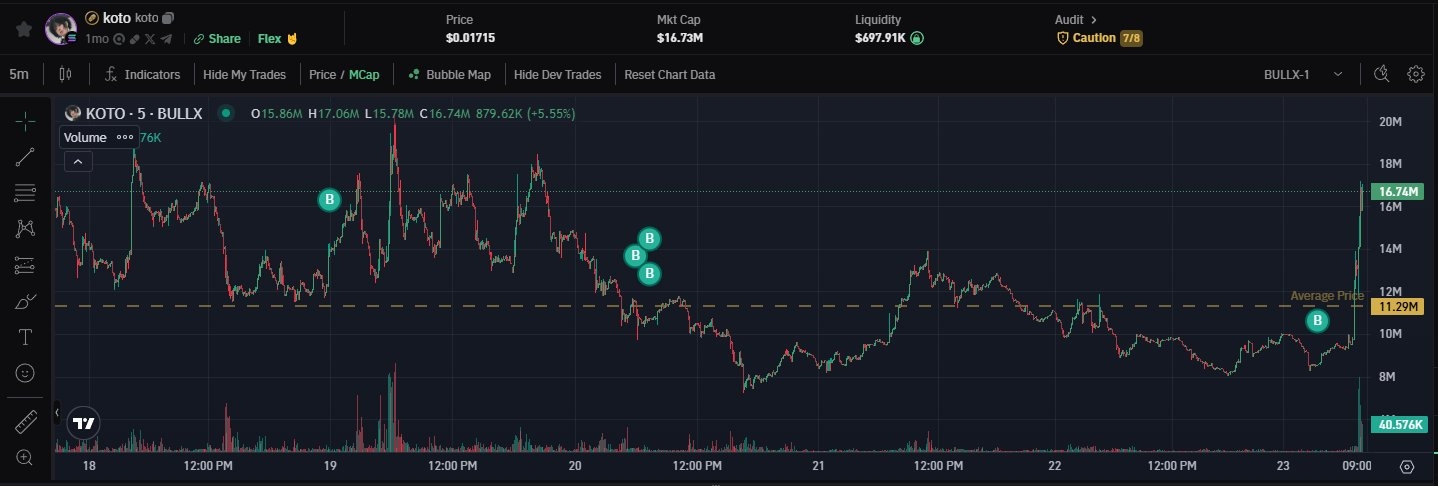
Task: Open the Telegram link icon
Action: [166, 39]
